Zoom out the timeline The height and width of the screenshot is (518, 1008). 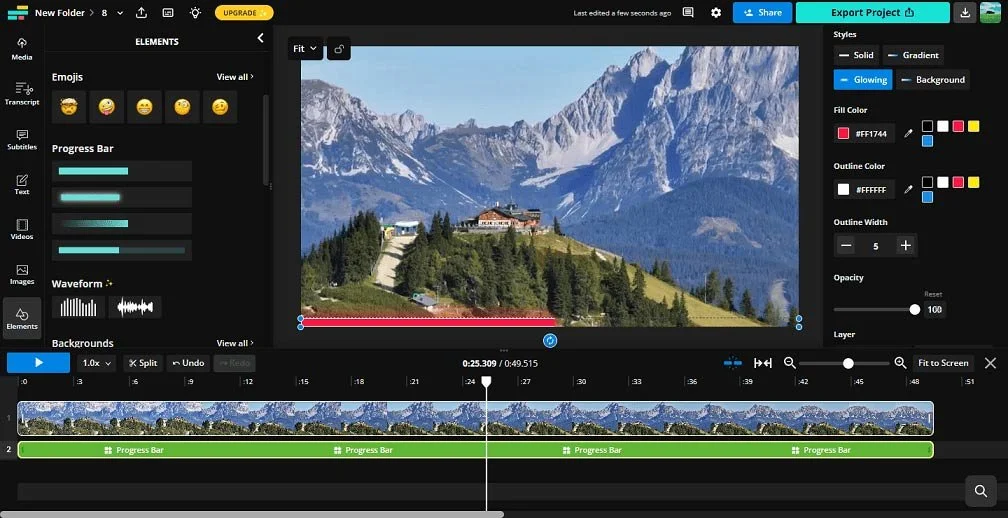coord(790,363)
